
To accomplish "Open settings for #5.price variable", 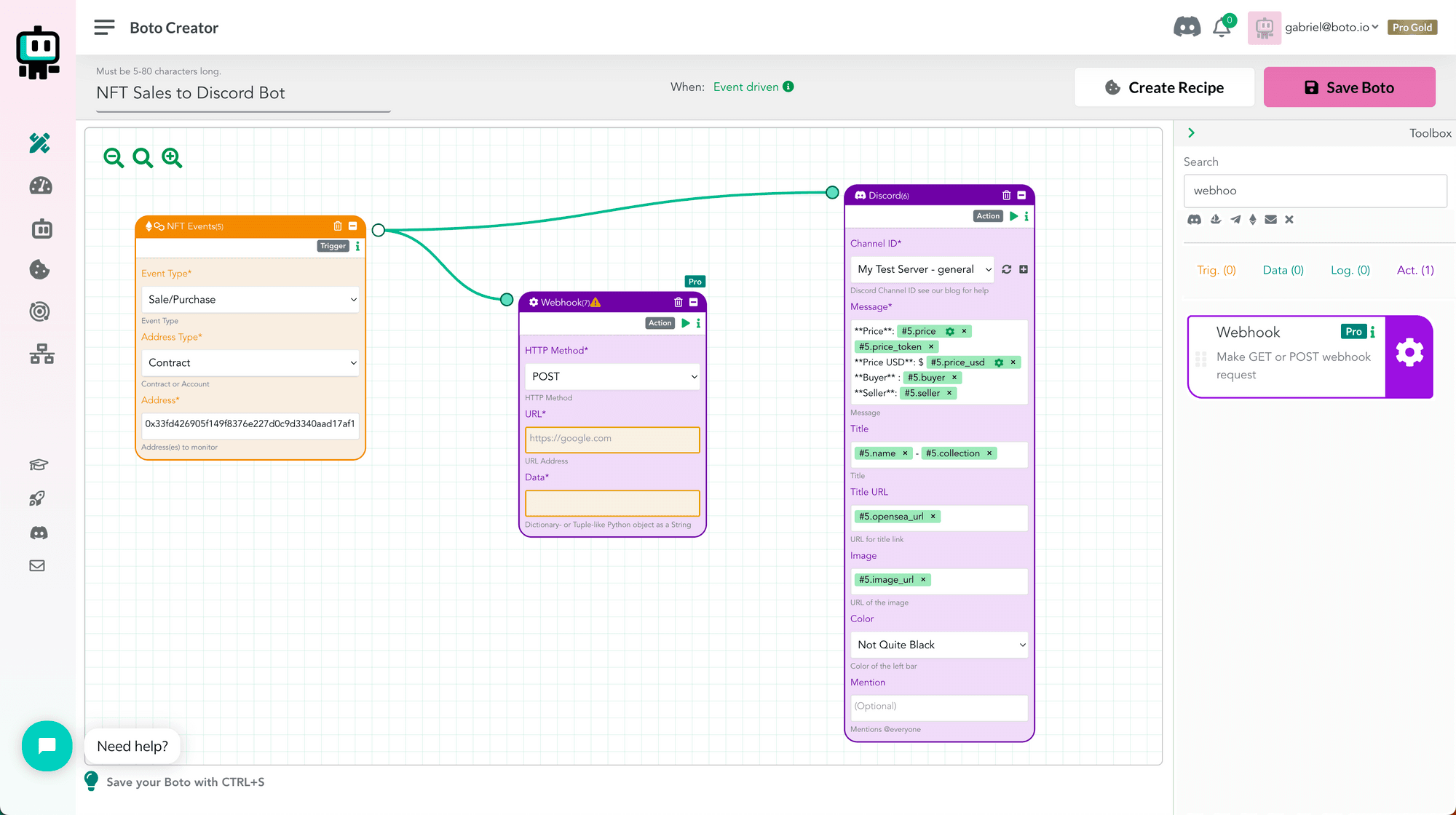I will click(950, 331).
